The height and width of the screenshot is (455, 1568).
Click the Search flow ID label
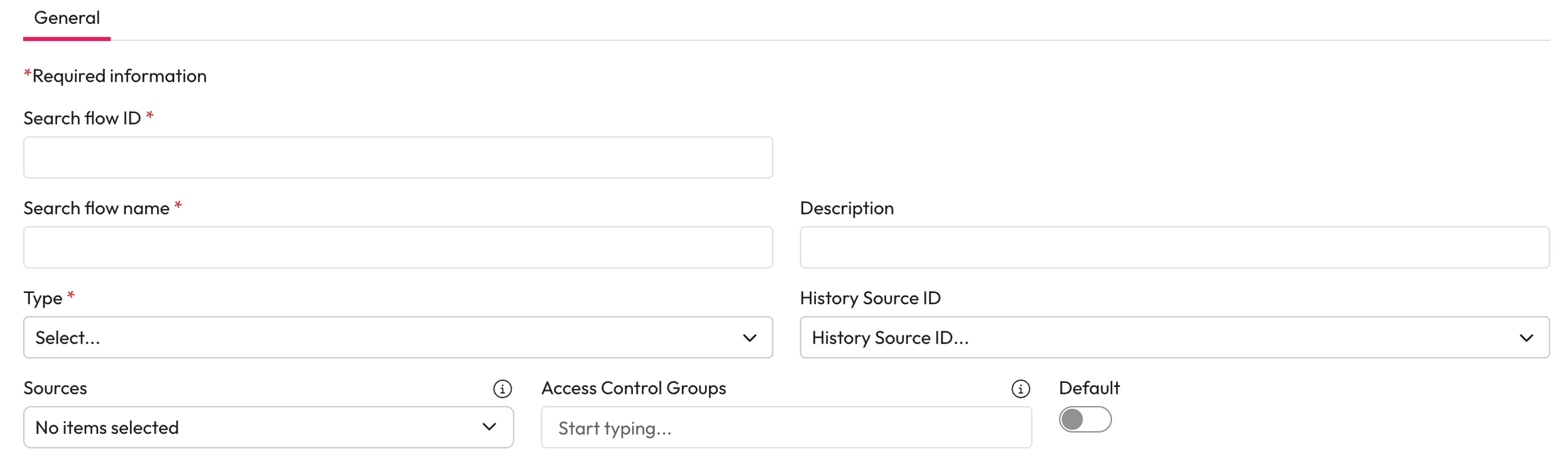pyautogui.click(x=82, y=118)
